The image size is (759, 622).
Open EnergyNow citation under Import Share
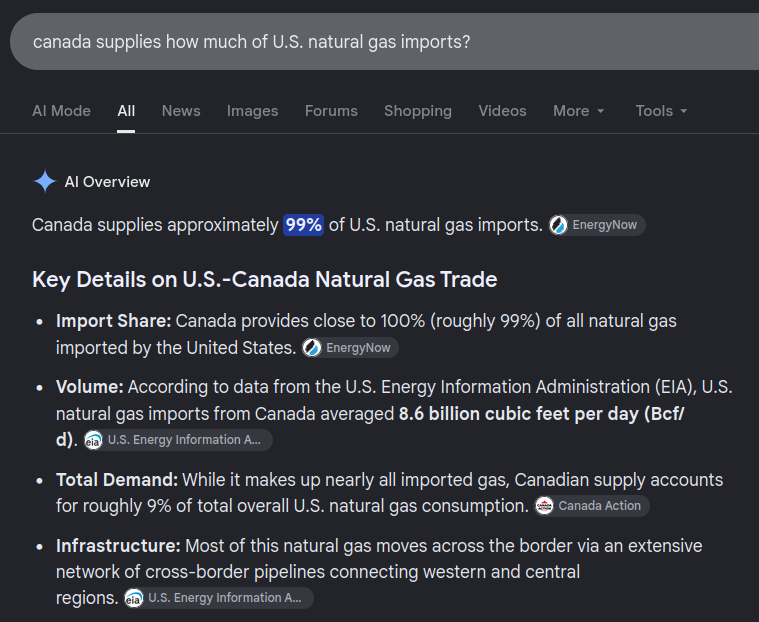[x=350, y=348]
